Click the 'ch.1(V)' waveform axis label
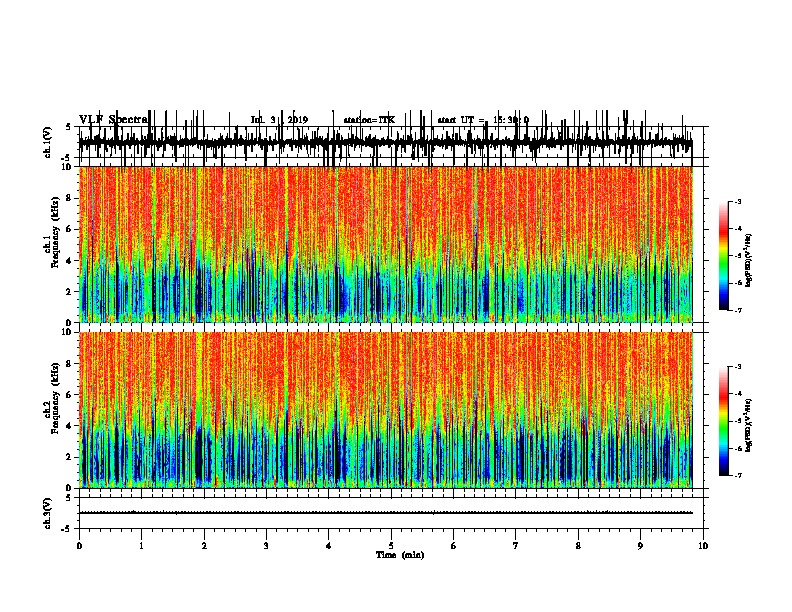Image resolution: width=792 pixels, height=612 pixels. tap(47, 142)
